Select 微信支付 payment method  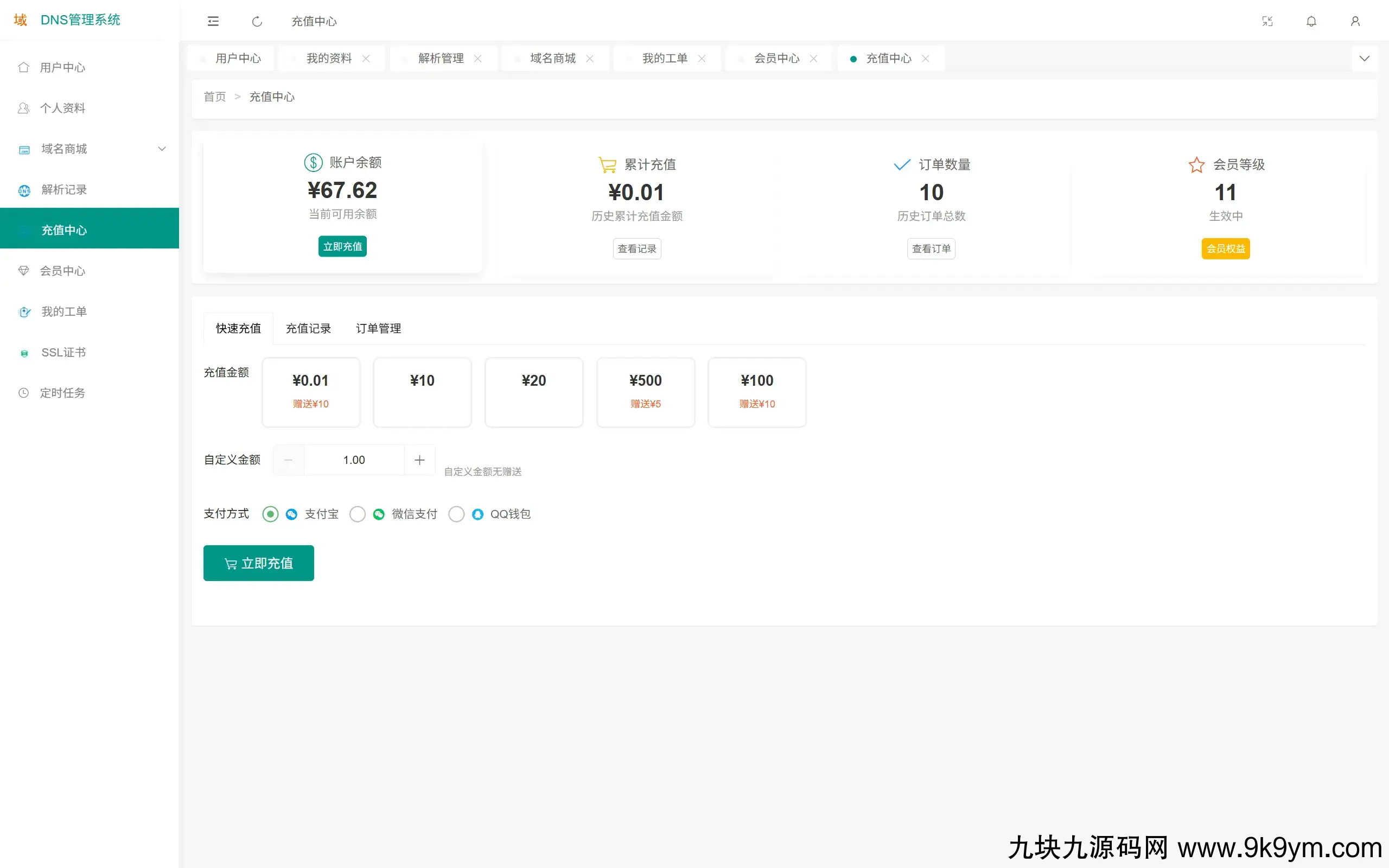pos(358,514)
